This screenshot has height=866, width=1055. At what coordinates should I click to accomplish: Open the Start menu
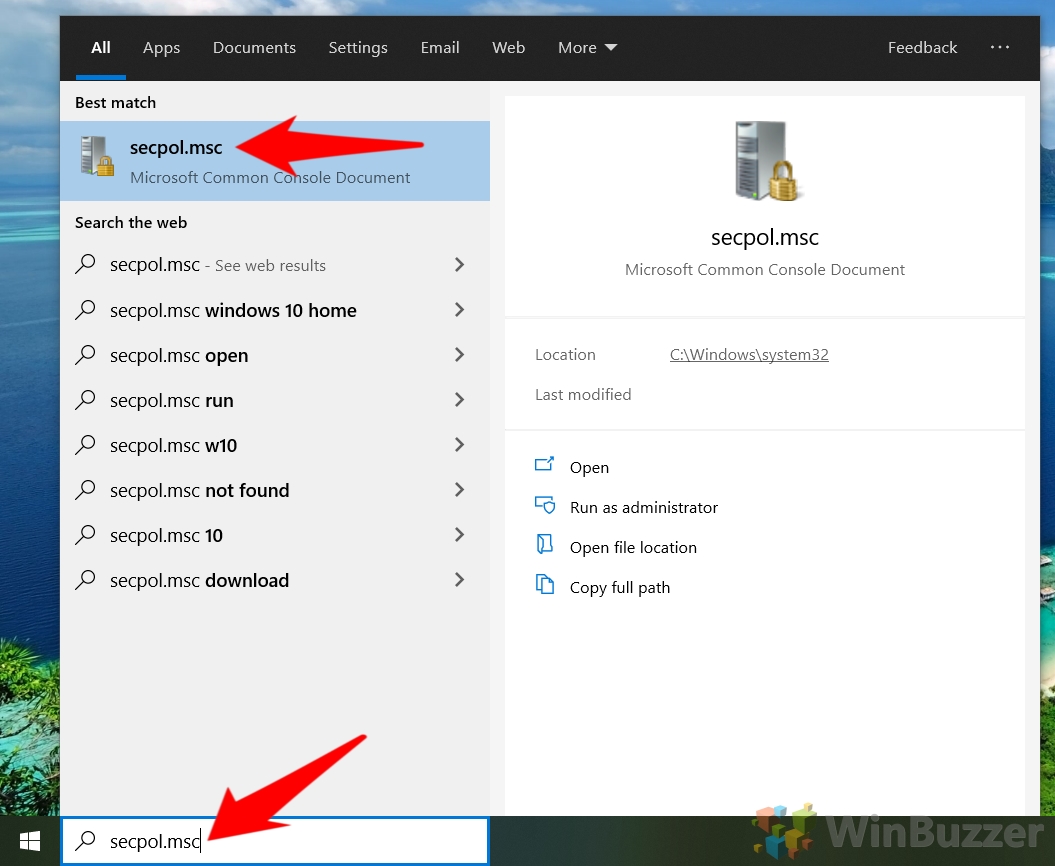29,840
